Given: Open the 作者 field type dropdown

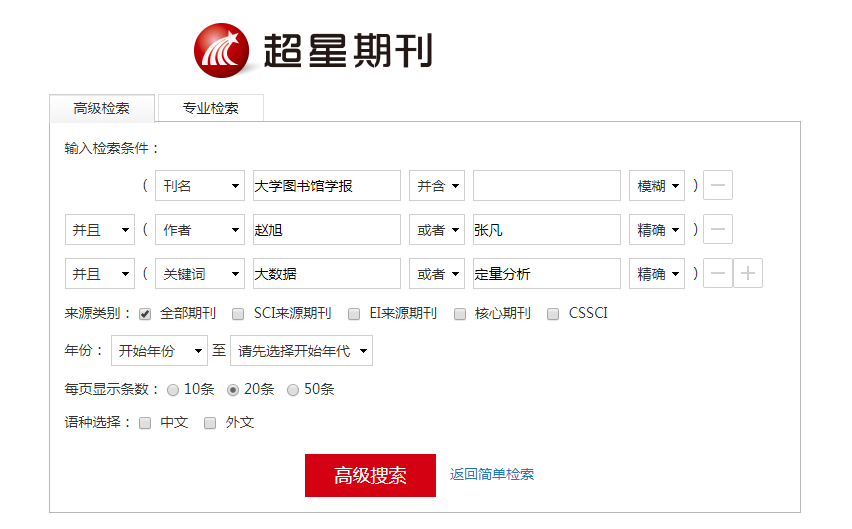Looking at the screenshot, I should click(x=200, y=230).
